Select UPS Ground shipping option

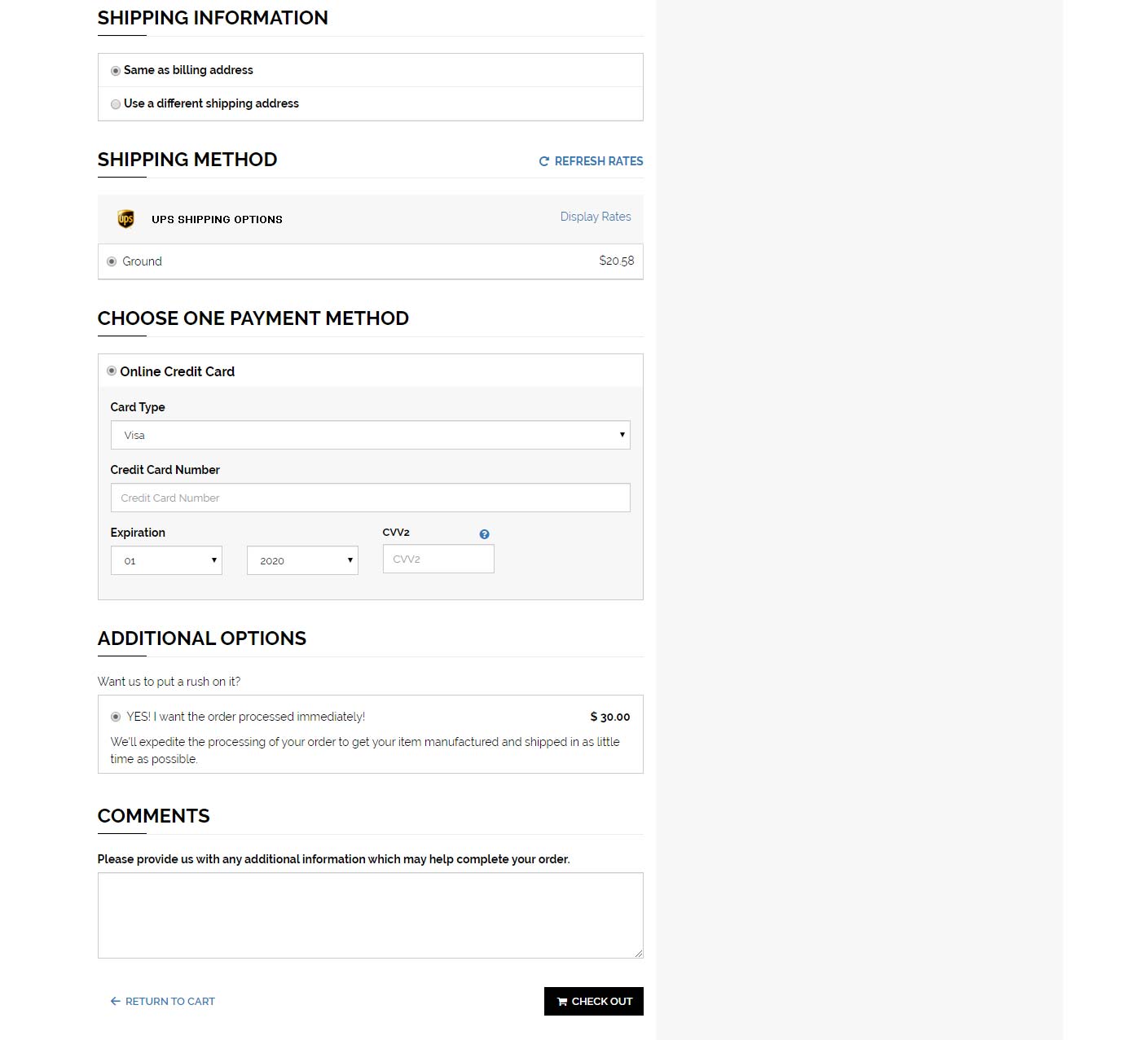tap(112, 261)
